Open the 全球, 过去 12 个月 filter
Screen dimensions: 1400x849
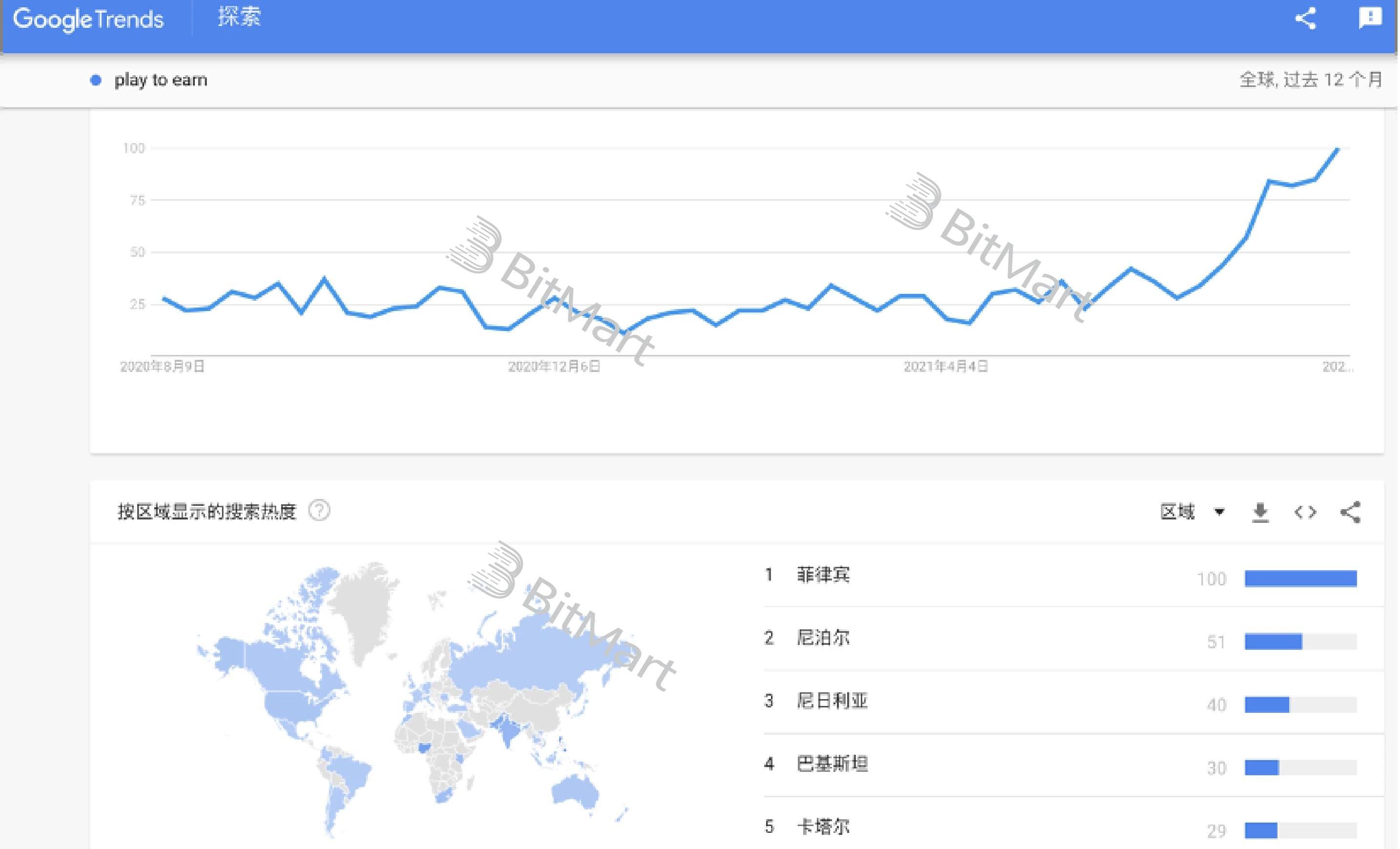click(x=1310, y=80)
